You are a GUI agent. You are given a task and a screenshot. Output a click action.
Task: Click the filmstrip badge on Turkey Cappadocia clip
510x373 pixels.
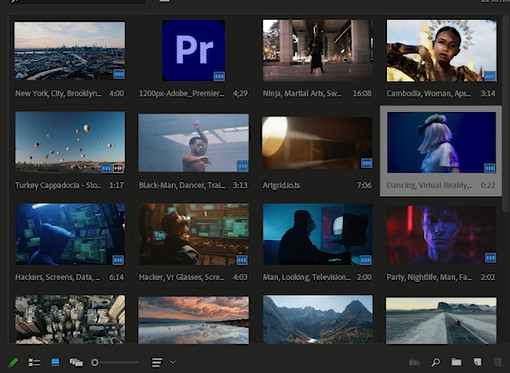point(106,168)
